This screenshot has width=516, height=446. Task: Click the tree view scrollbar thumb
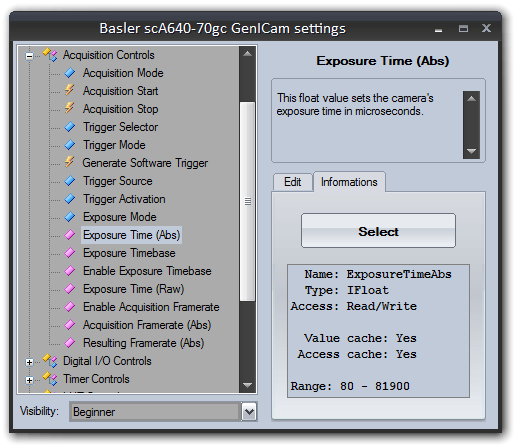(x=247, y=201)
